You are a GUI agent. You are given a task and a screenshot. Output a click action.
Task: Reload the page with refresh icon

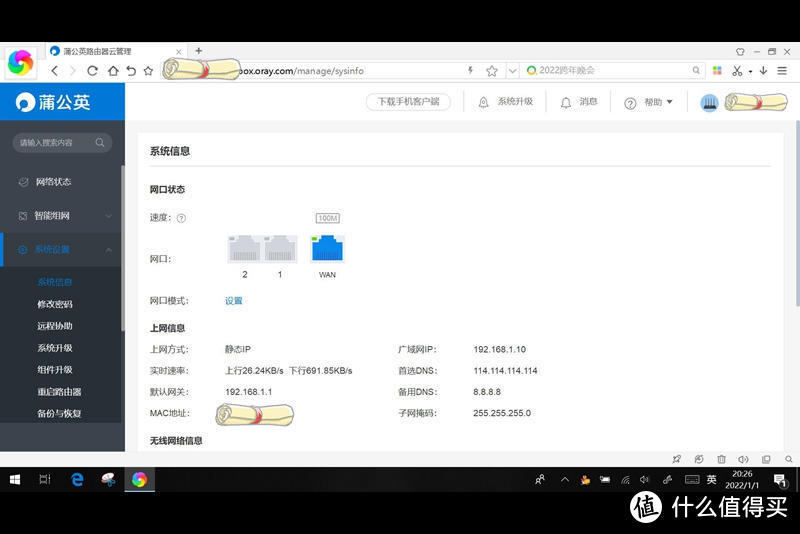tap(92, 71)
